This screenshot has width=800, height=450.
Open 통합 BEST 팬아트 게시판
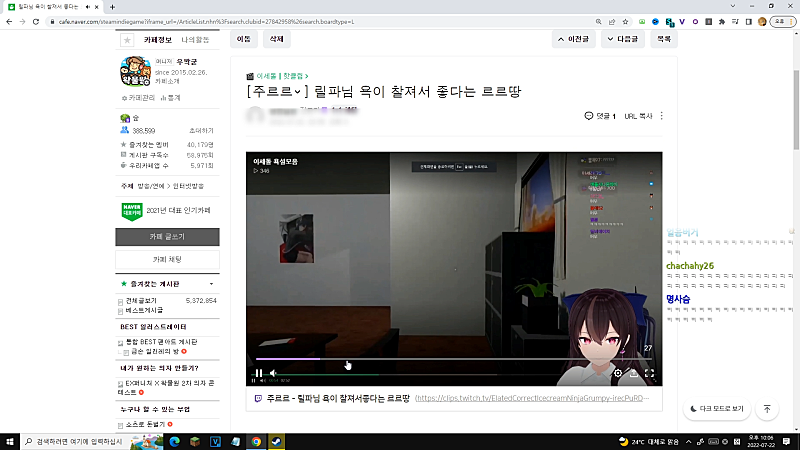click(161, 342)
